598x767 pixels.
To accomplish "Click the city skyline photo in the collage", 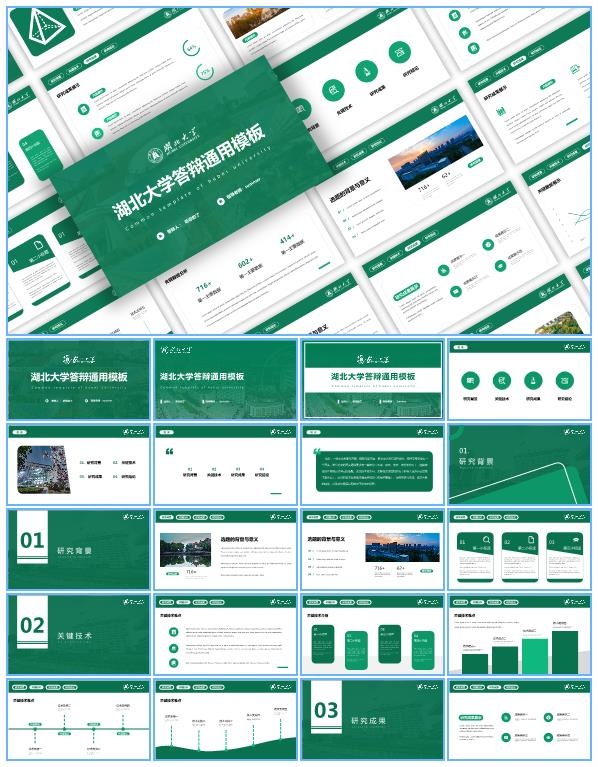I will [x=436, y=152].
